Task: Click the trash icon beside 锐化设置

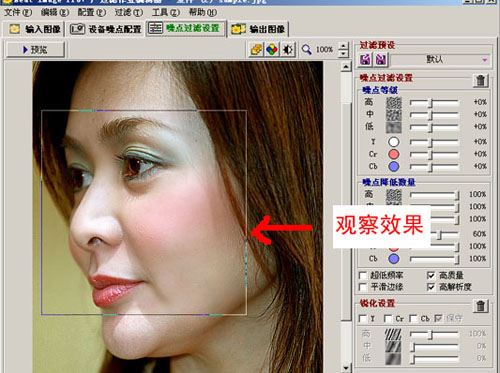Action: pos(480,306)
